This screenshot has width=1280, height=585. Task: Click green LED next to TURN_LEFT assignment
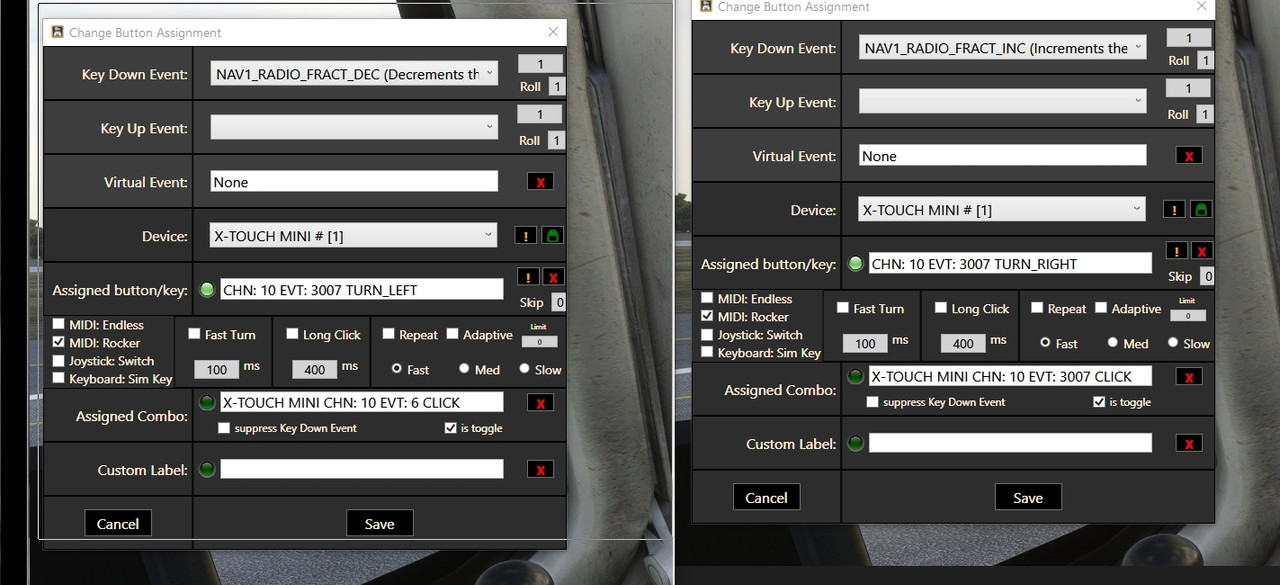click(207, 290)
